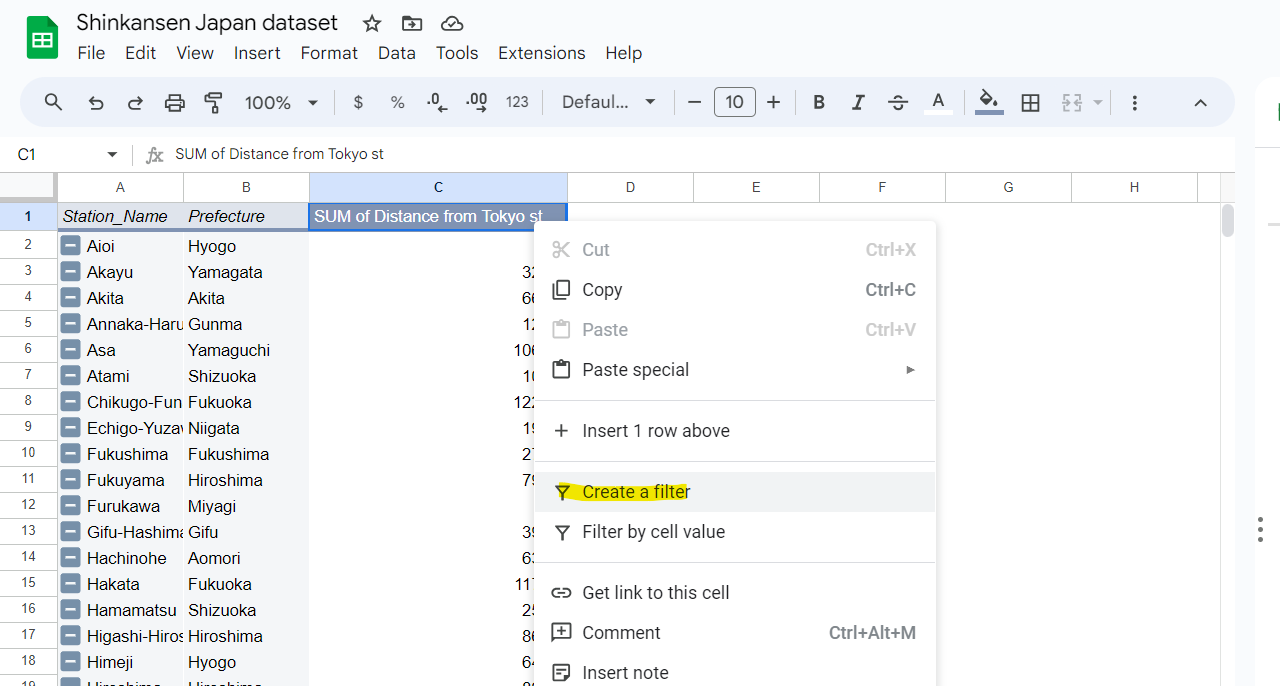Image resolution: width=1280 pixels, height=686 pixels.
Task: Click the print icon
Action: pos(175,102)
